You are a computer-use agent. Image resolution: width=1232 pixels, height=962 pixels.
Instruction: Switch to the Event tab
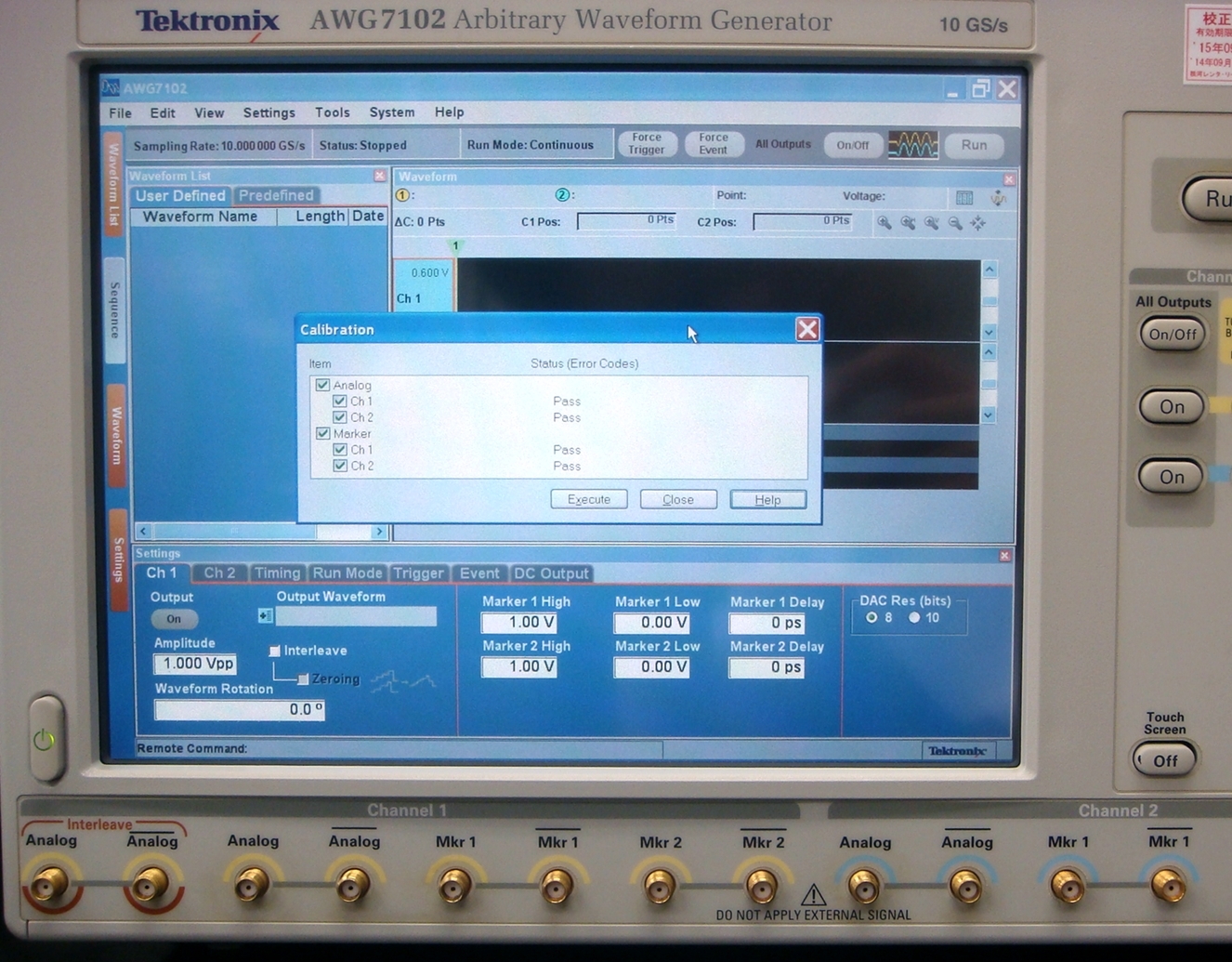pyautogui.click(x=479, y=573)
